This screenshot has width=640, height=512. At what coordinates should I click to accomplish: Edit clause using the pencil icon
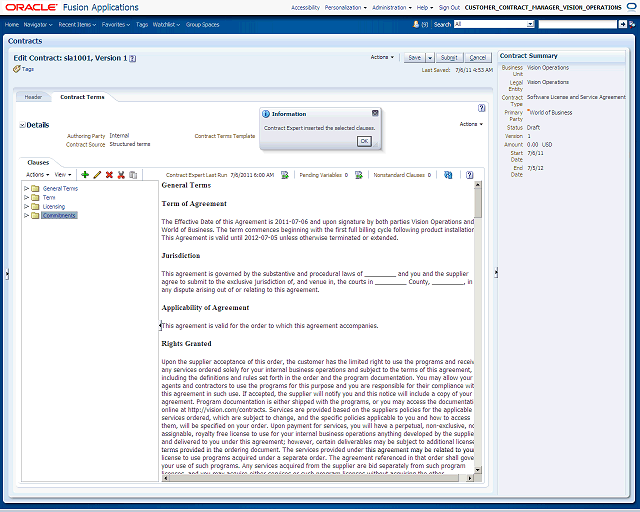coord(97,175)
